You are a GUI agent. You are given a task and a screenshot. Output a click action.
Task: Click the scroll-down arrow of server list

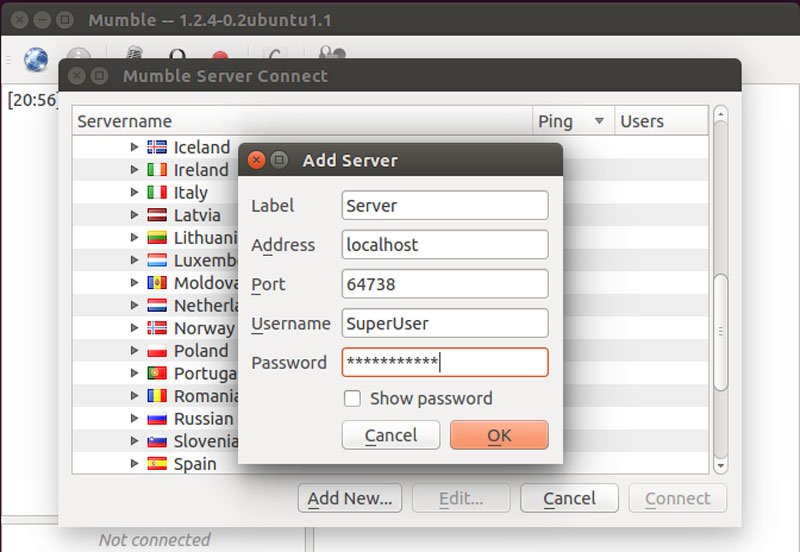pos(720,465)
